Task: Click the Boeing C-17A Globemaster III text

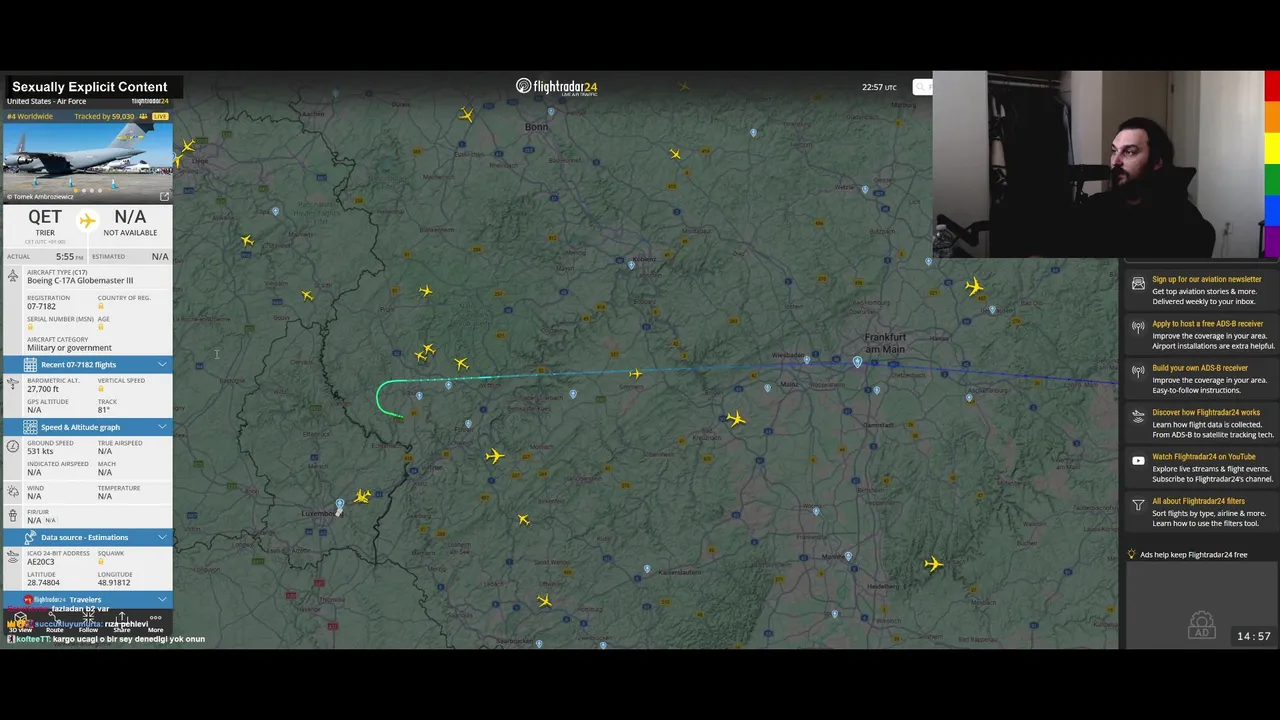Action: [x=79, y=281]
